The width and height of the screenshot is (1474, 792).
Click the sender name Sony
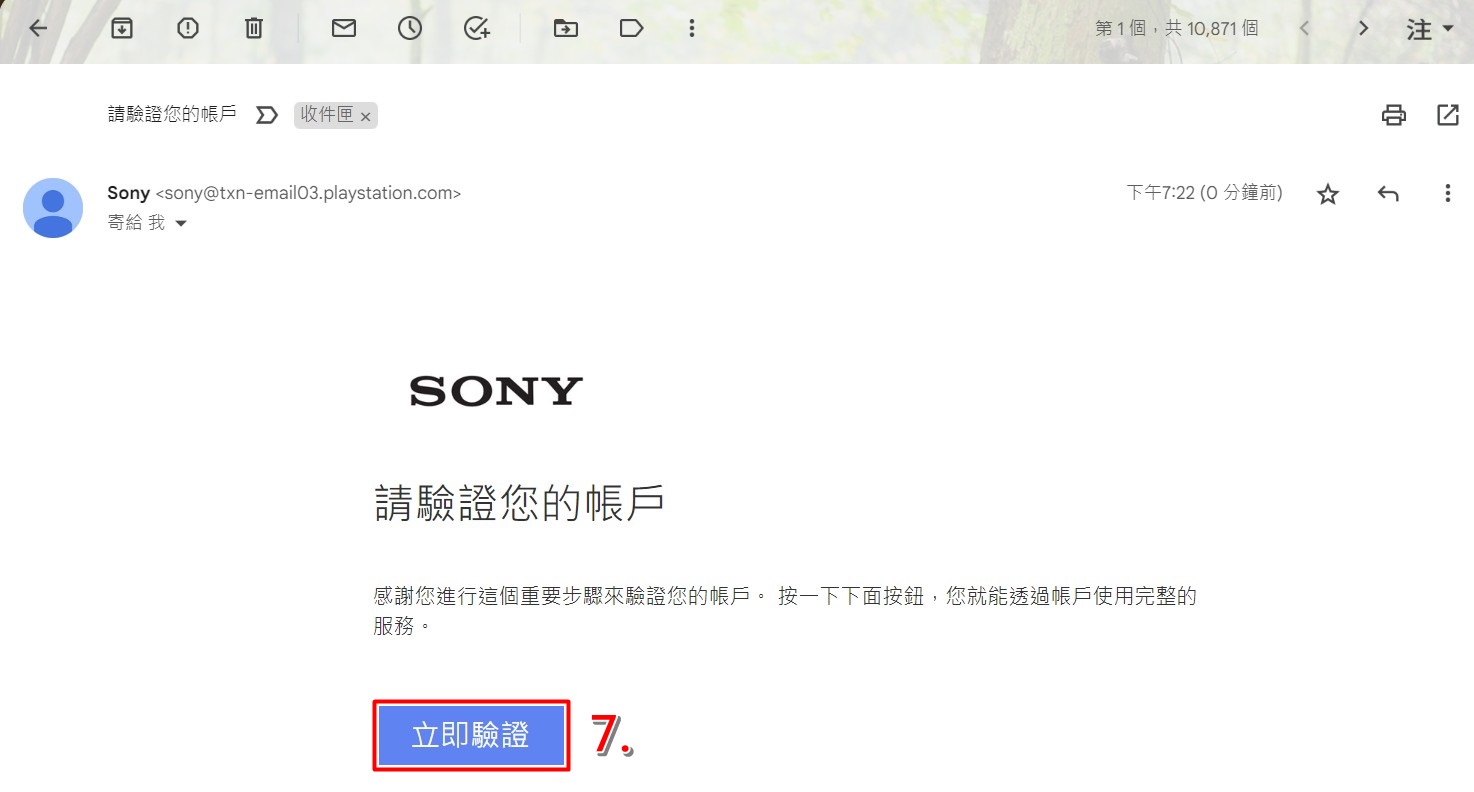pyautogui.click(x=128, y=193)
